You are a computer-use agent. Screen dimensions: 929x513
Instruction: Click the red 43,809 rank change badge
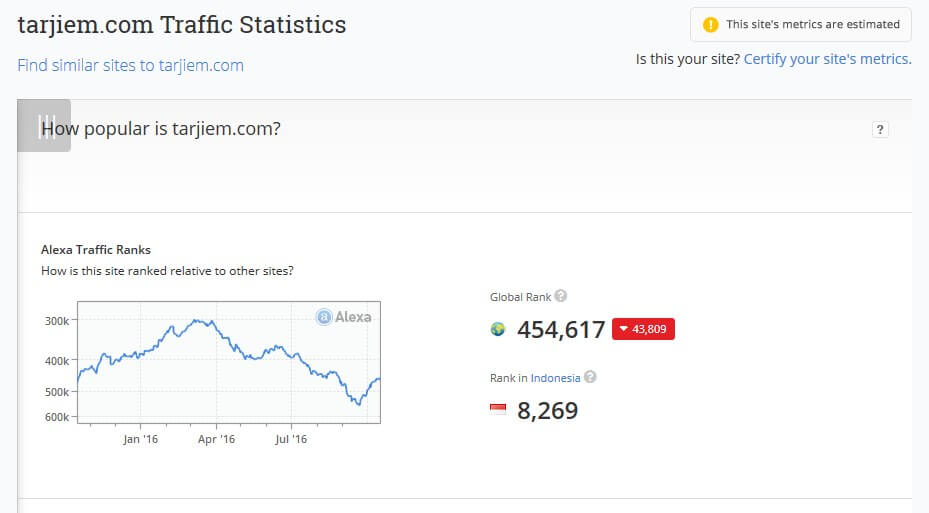(643, 329)
